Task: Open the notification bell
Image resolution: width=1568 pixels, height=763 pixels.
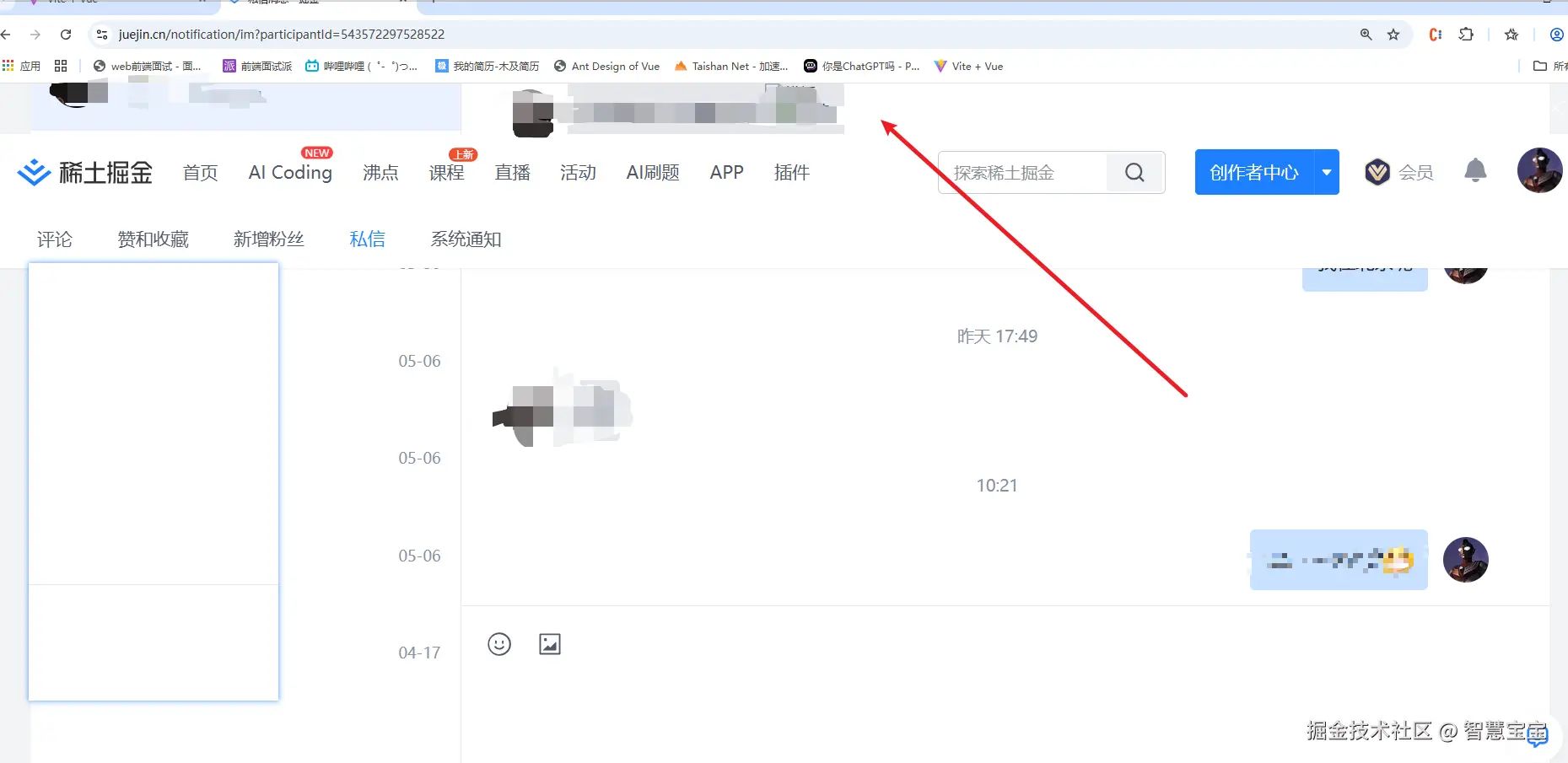Action: 1474,170
